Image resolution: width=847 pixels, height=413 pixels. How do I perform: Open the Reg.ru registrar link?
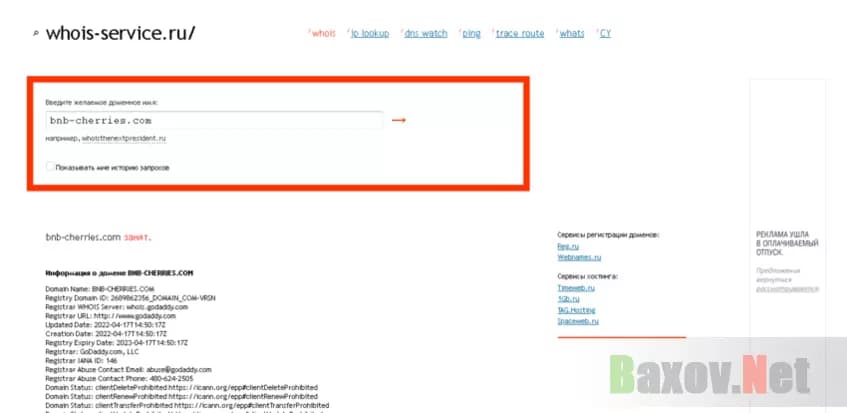(568, 245)
